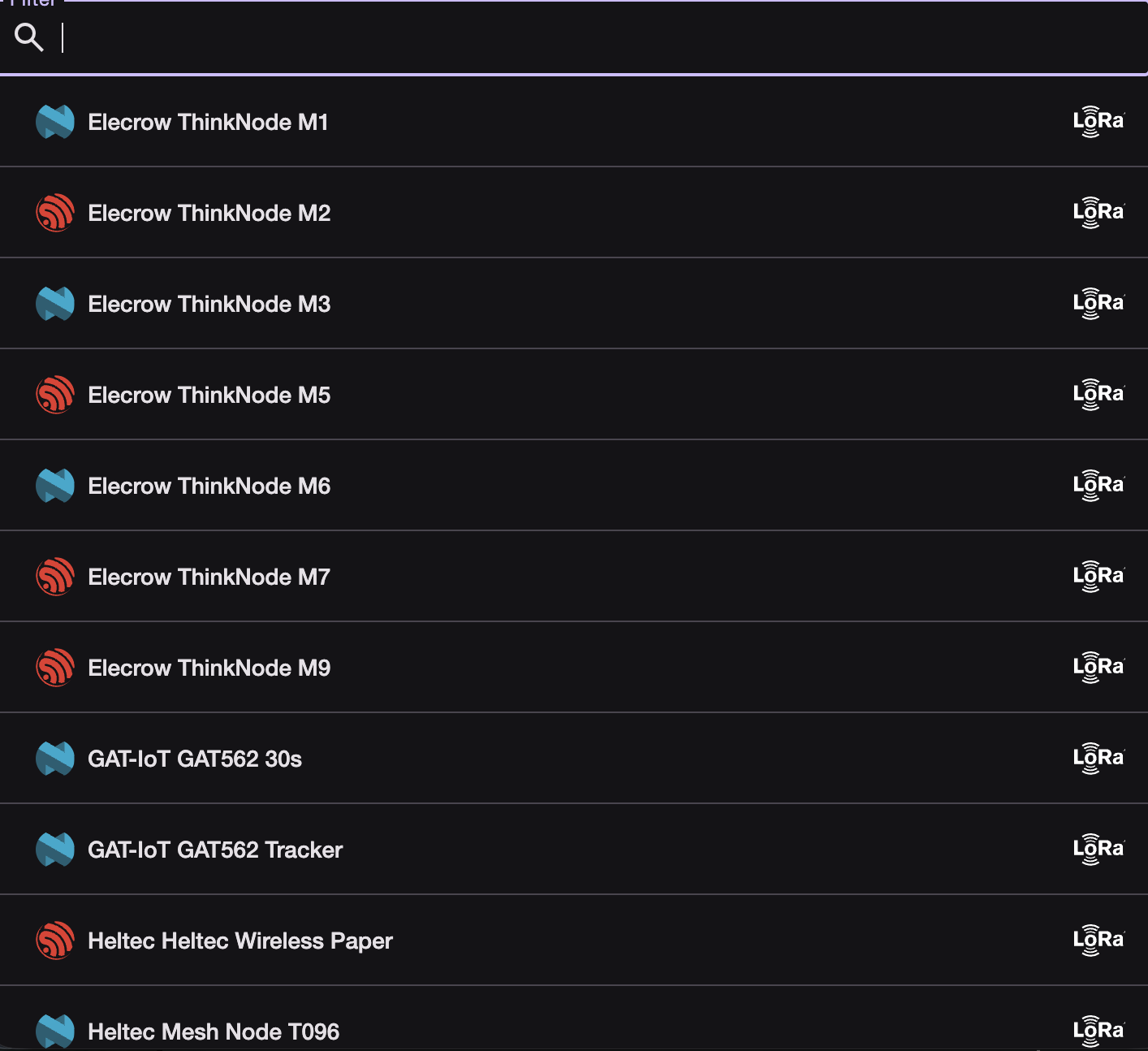Click the ESP32 icon beside ThinkNode M5

point(55,395)
